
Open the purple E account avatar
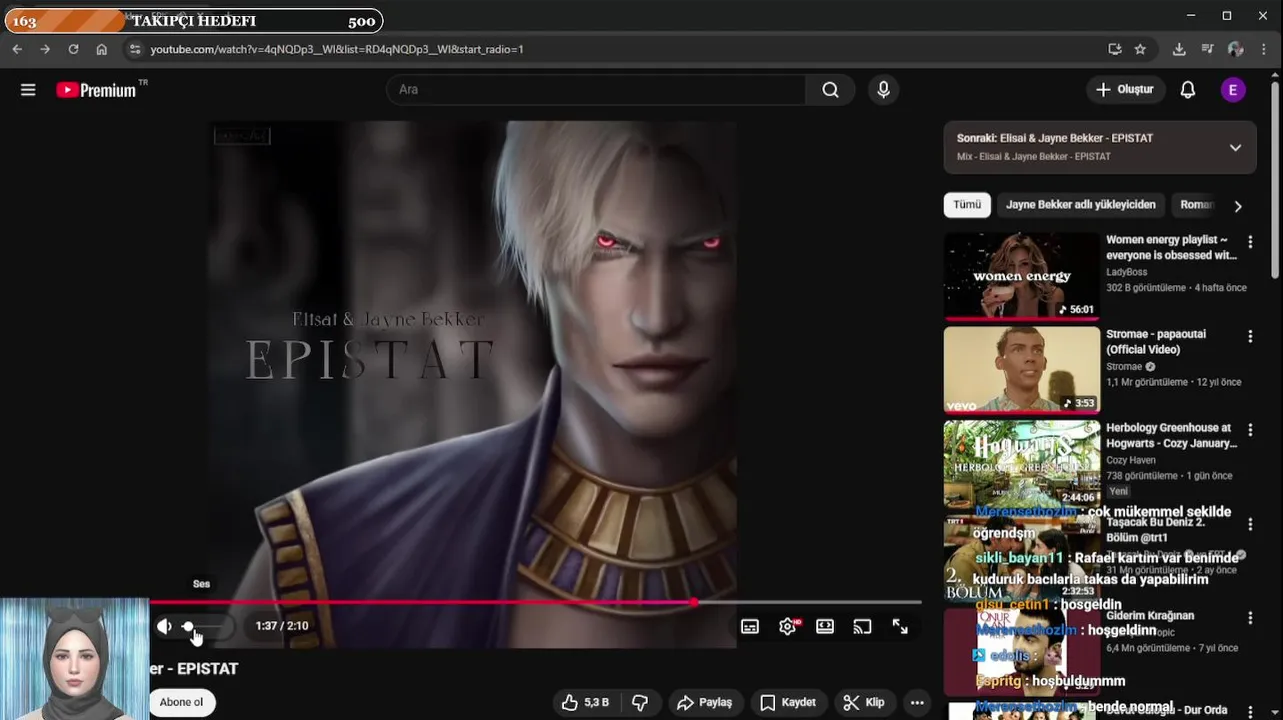(1232, 90)
